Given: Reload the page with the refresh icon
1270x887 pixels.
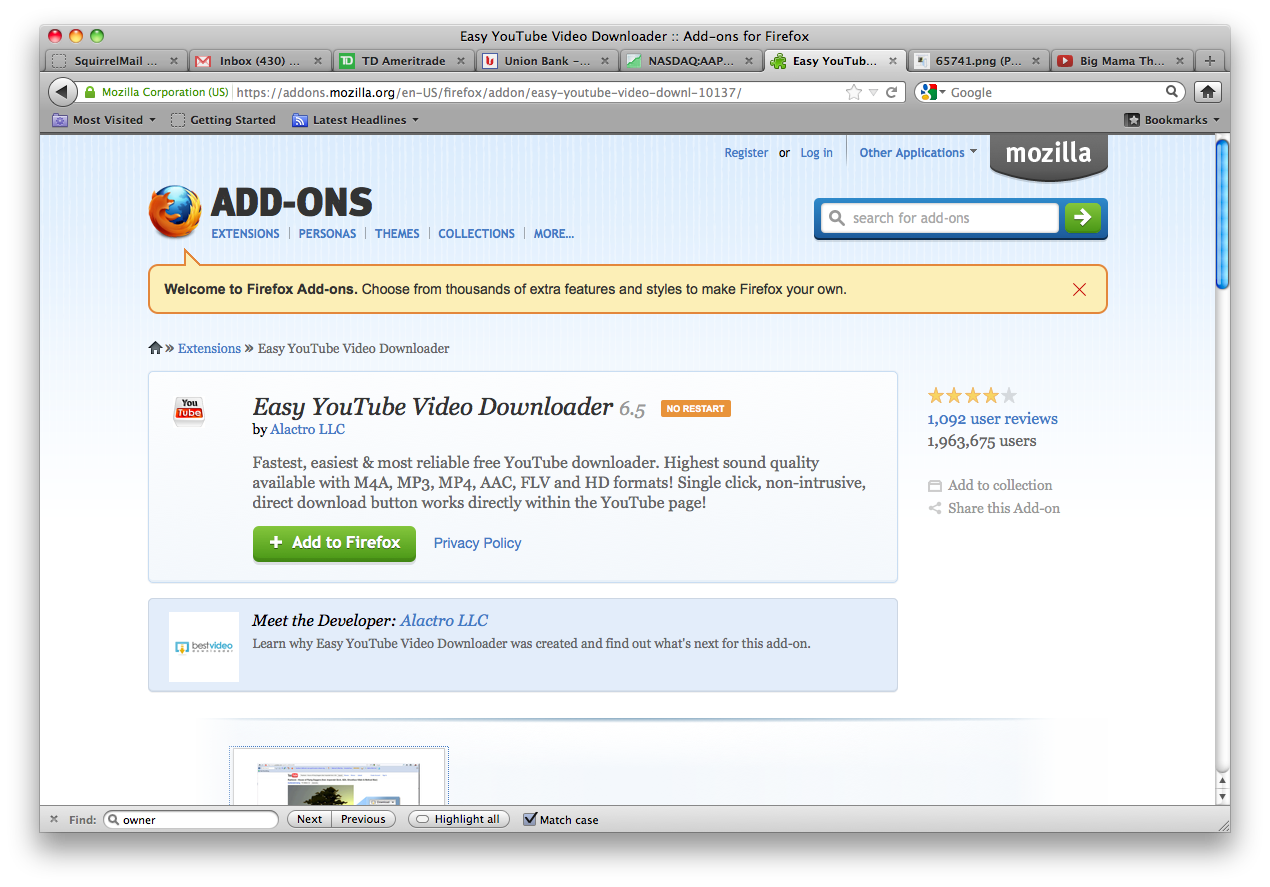Looking at the screenshot, I should coord(891,92).
